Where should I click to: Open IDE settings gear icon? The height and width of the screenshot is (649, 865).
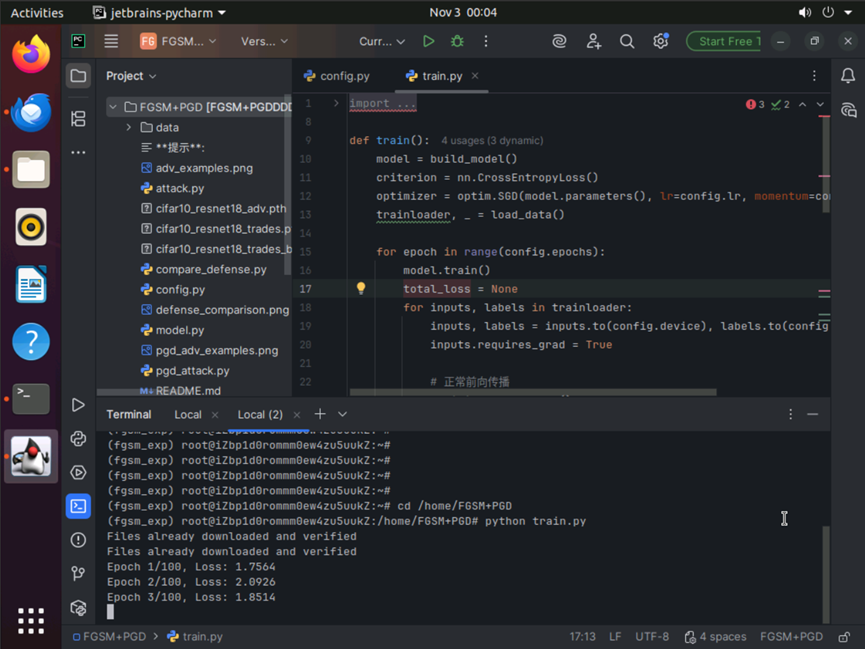point(660,41)
